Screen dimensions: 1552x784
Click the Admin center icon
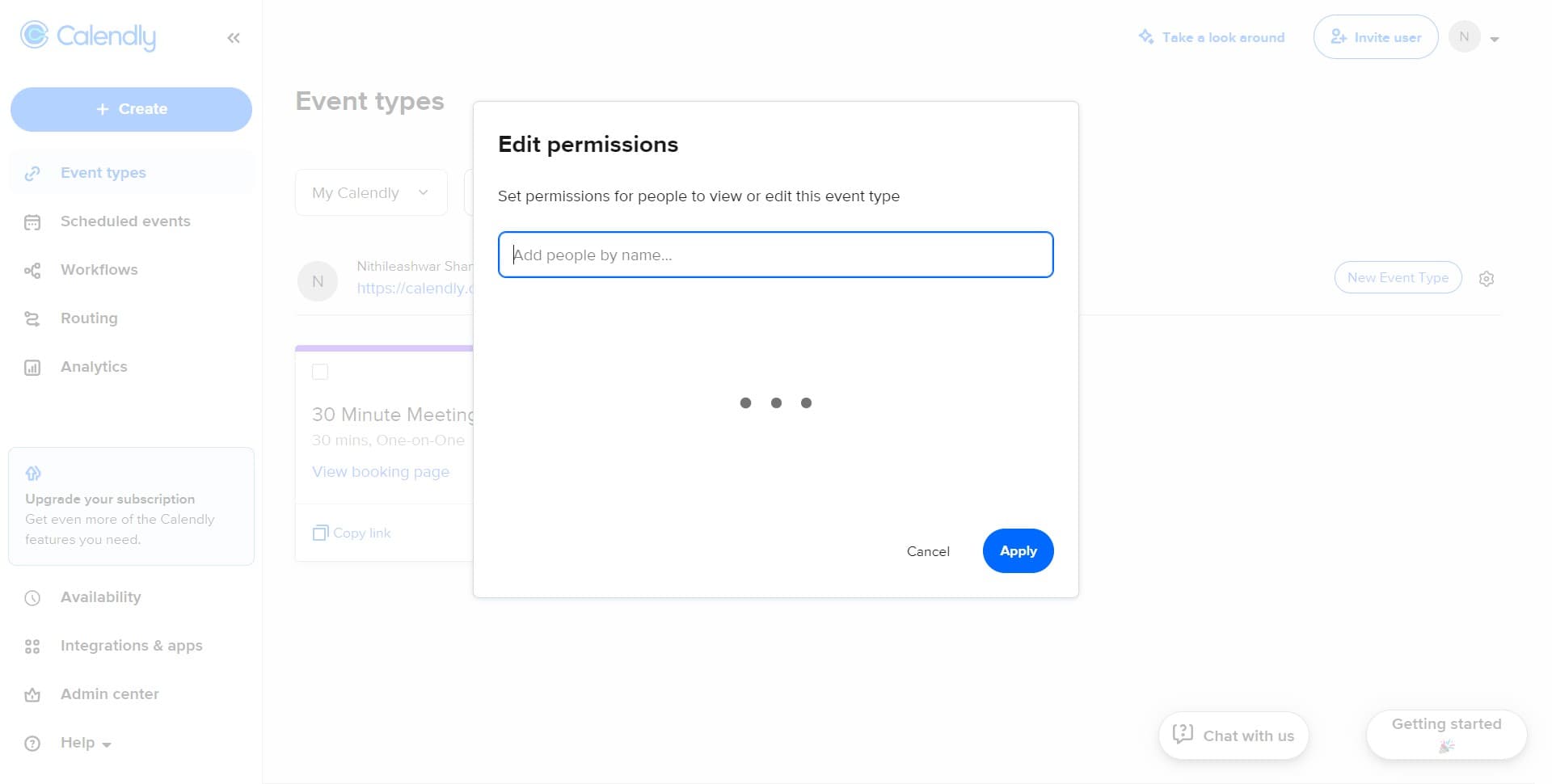(32, 694)
